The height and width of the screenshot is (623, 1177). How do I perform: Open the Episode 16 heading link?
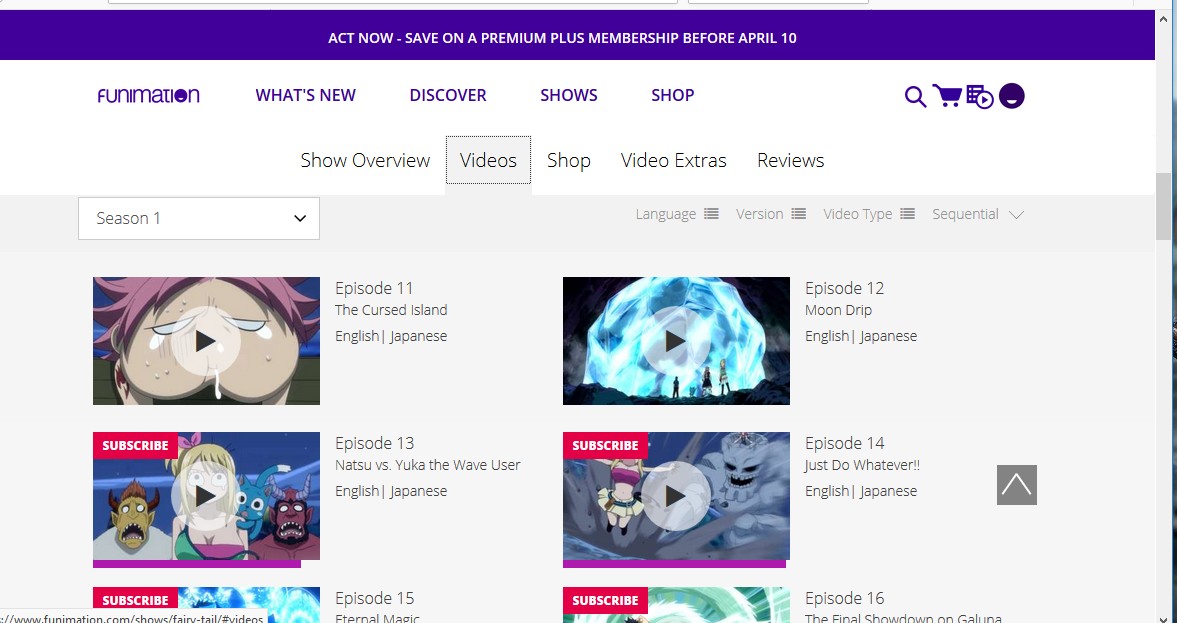tap(844, 598)
